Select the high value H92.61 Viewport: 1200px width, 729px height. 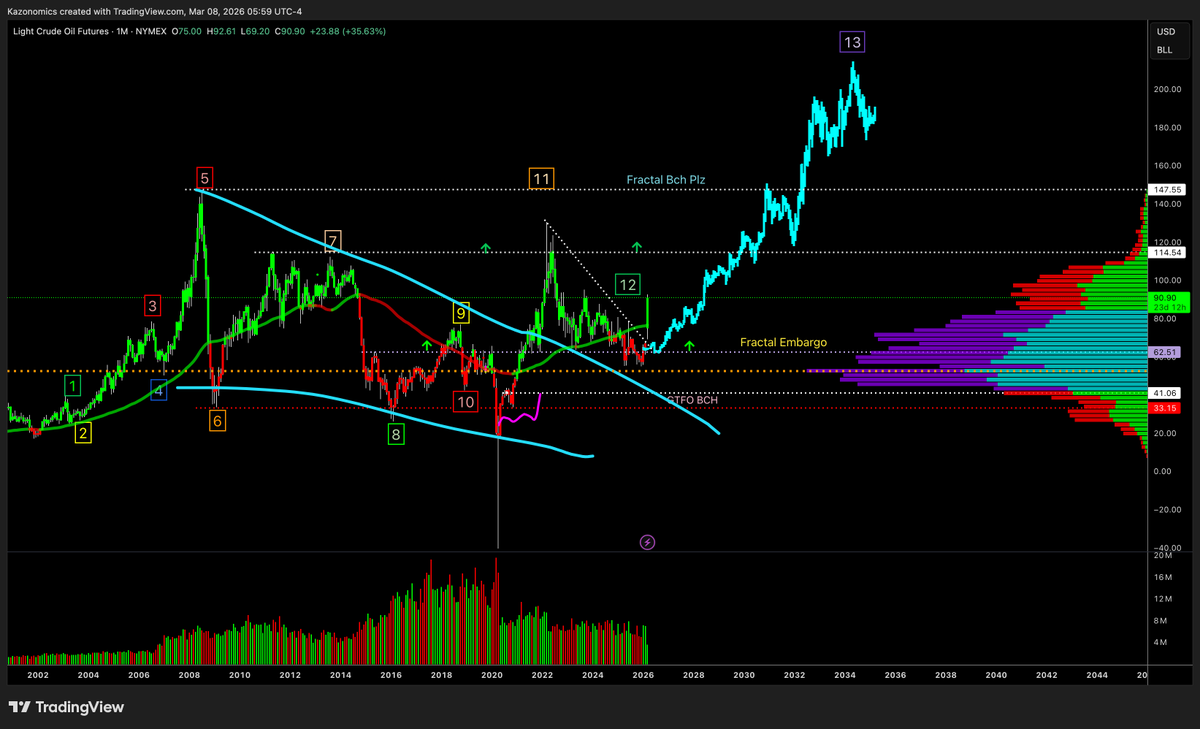223,31
